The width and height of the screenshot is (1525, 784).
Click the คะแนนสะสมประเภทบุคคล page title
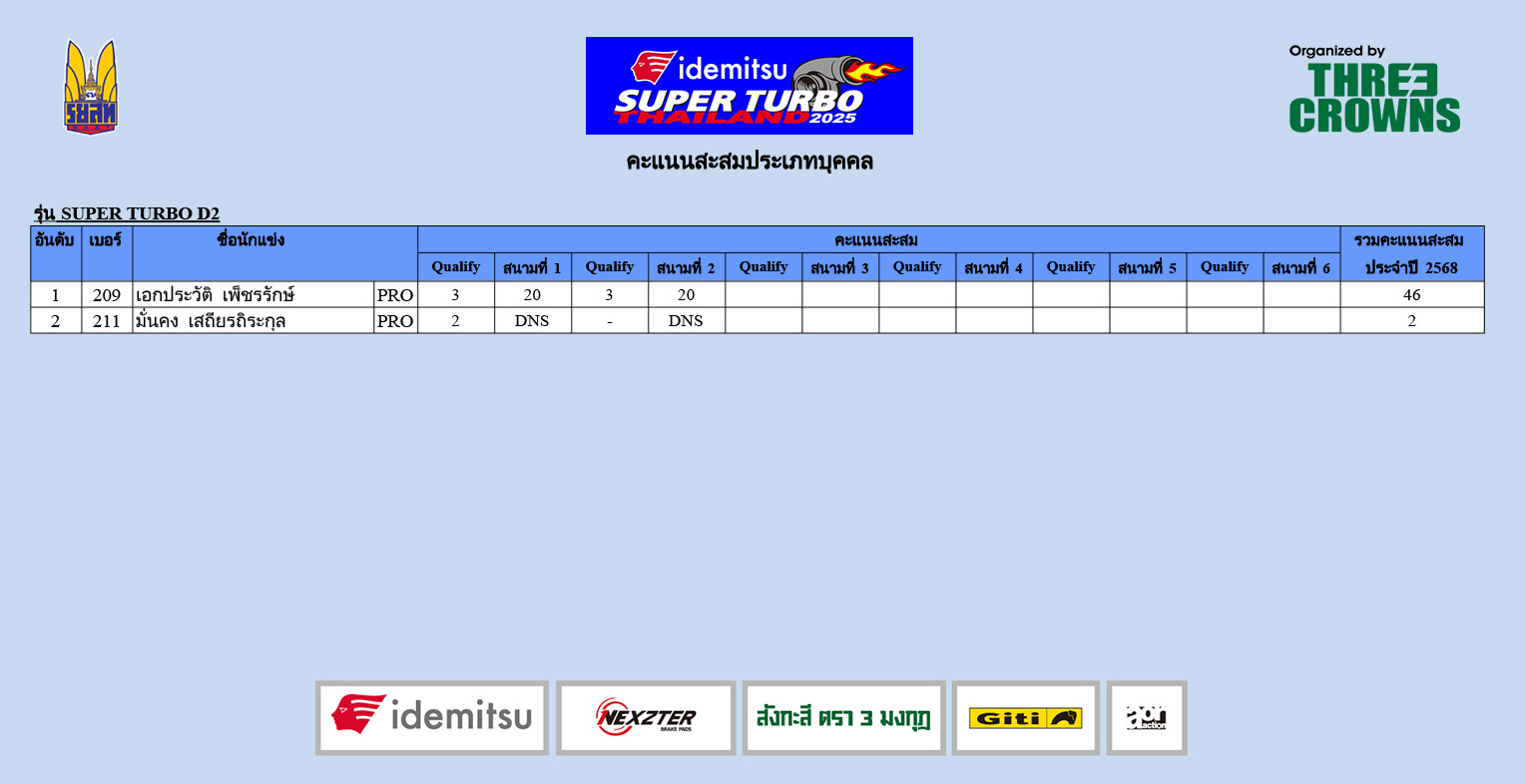coord(750,162)
